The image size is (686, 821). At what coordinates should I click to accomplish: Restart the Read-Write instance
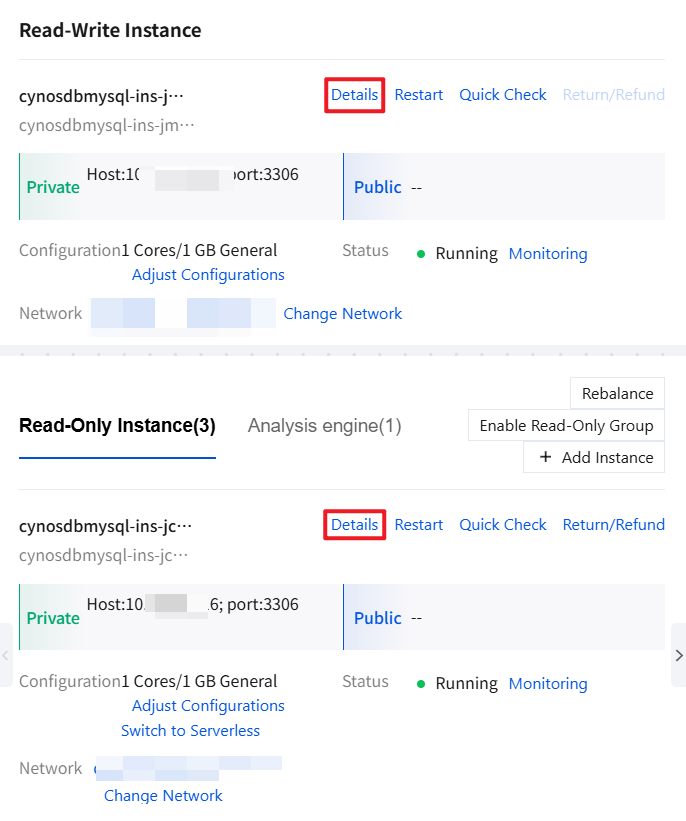click(419, 95)
